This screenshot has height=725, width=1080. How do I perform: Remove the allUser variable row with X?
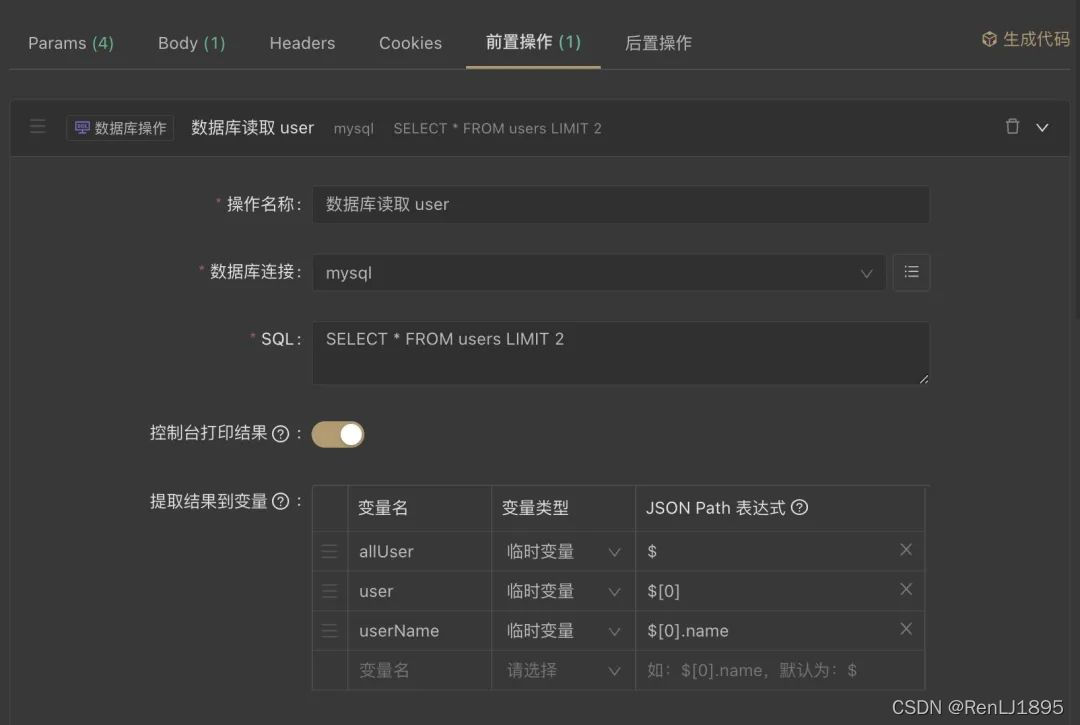(x=906, y=549)
